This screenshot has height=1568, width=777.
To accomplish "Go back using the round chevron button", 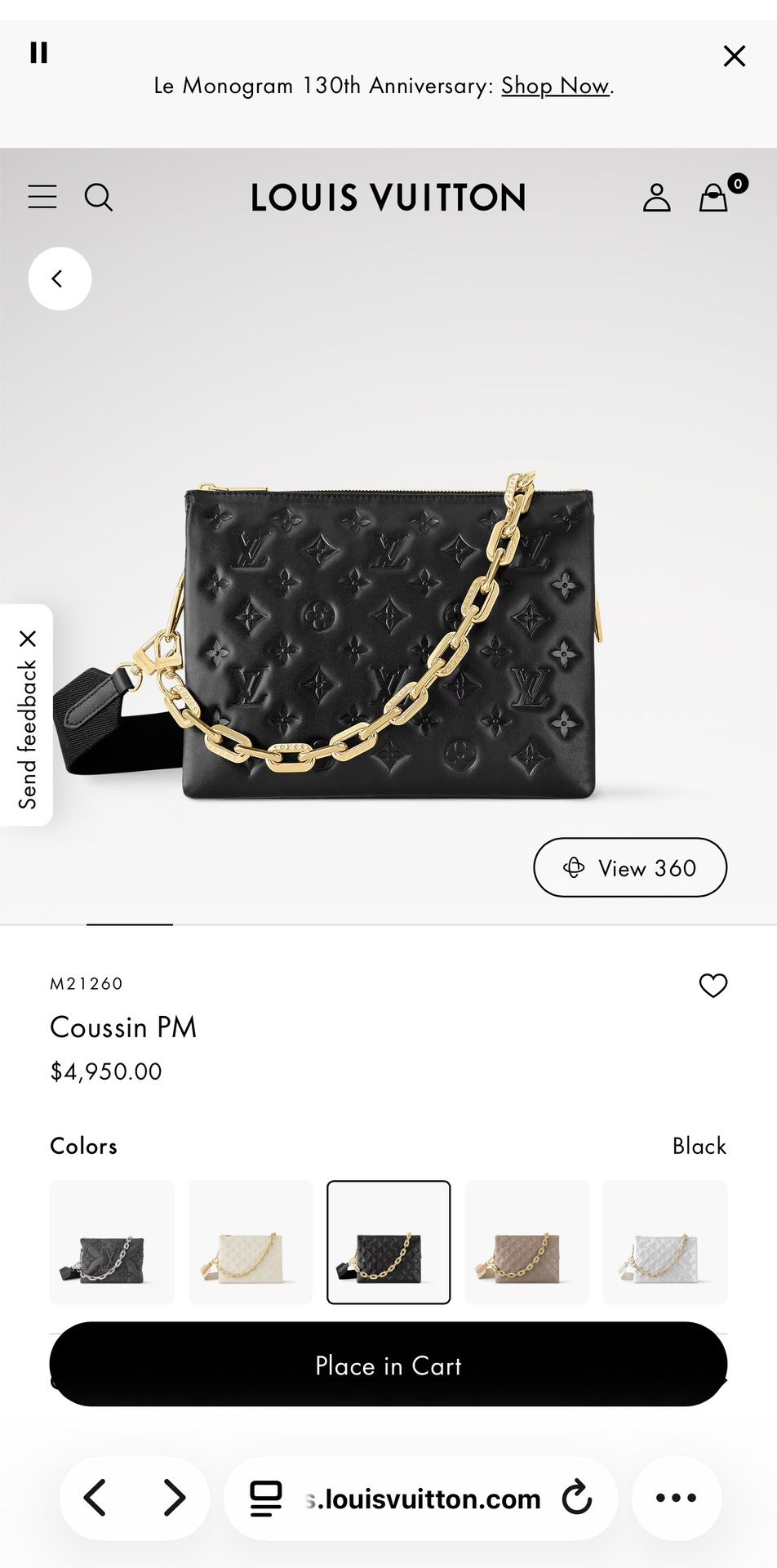I will [60, 278].
